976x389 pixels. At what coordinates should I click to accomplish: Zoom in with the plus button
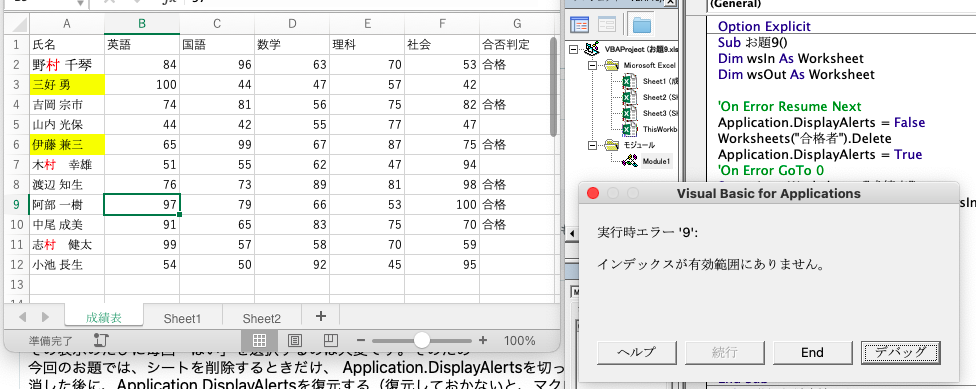click(483, 340)
